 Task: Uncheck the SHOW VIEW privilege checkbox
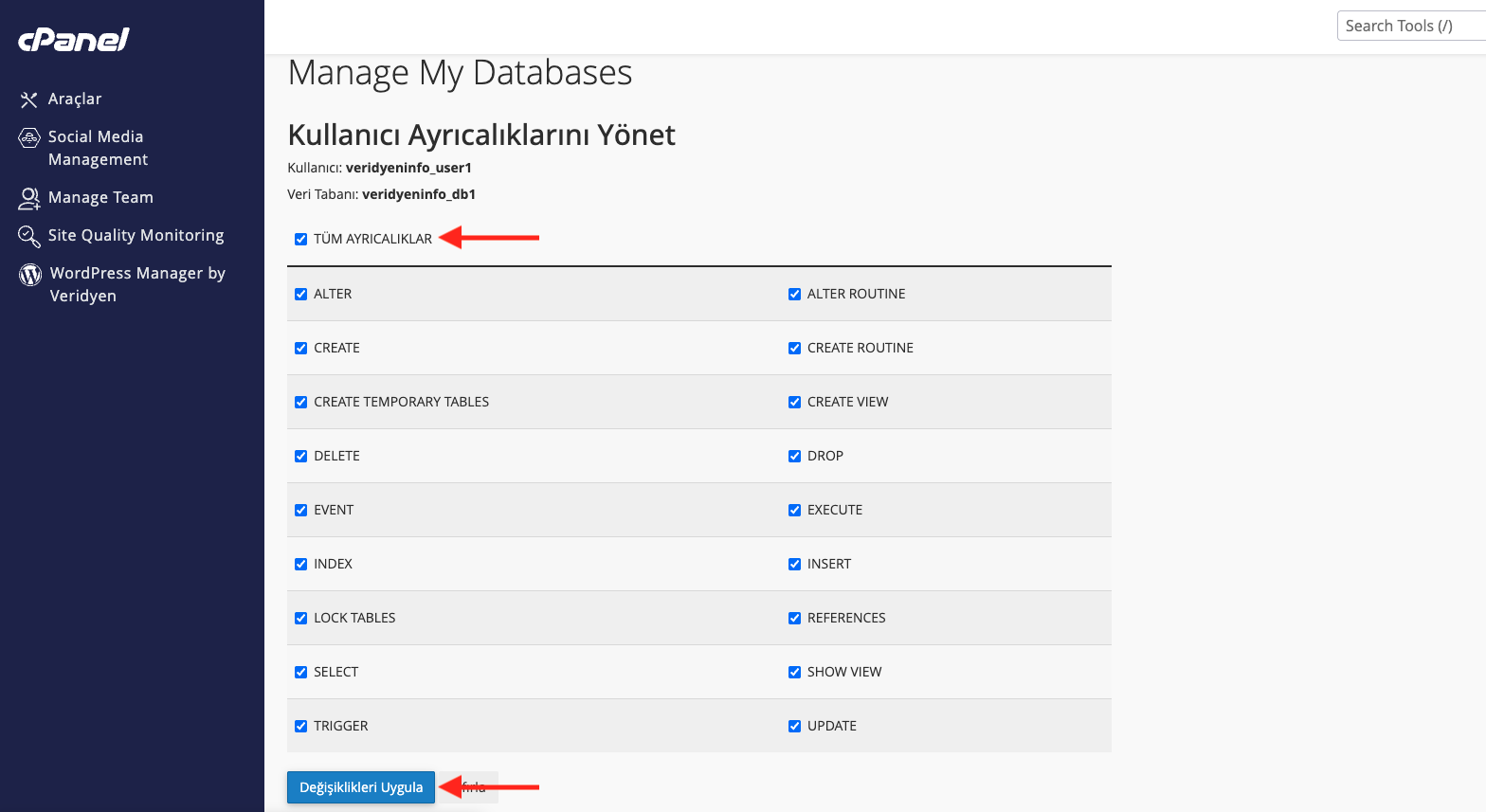pyautogui.click(x=795, y=673)
